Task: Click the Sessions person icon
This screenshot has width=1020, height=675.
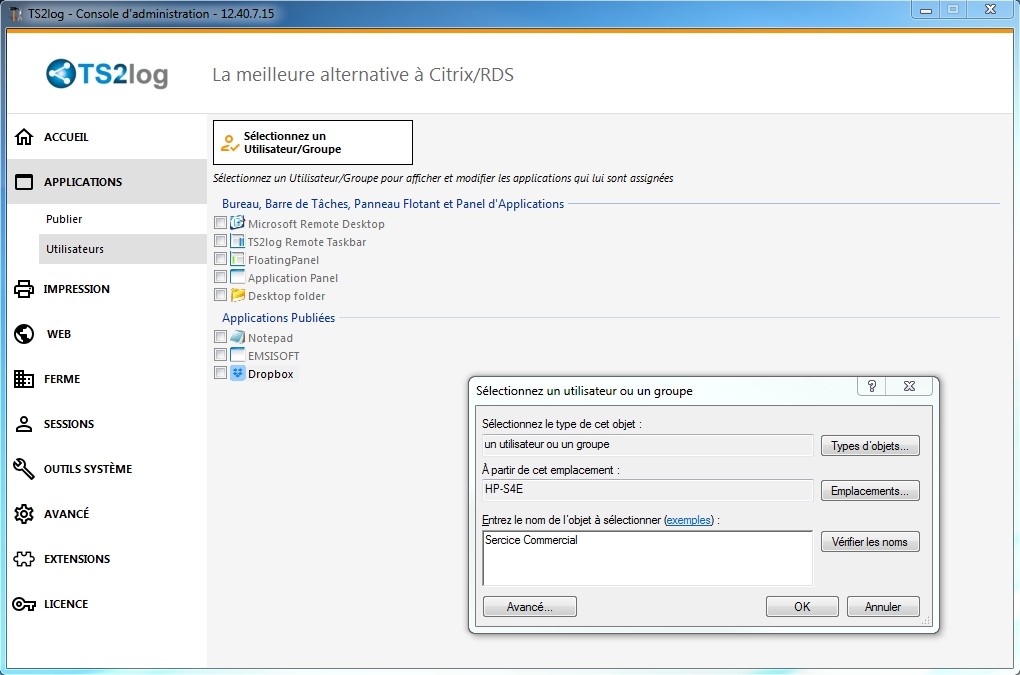Action: click(x=24, y=424)
